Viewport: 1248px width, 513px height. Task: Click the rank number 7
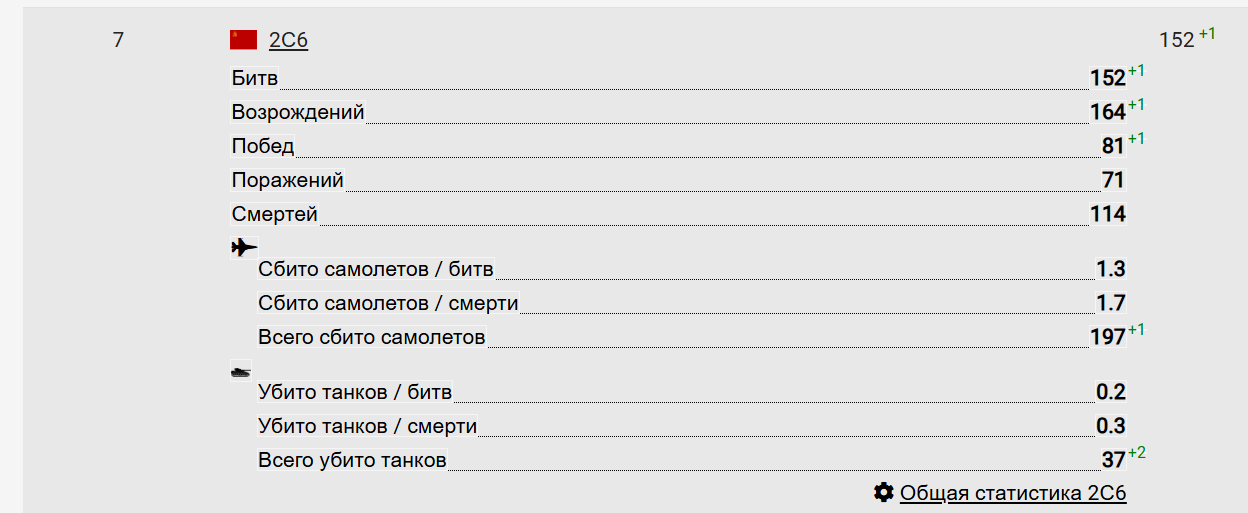(118, 40)
